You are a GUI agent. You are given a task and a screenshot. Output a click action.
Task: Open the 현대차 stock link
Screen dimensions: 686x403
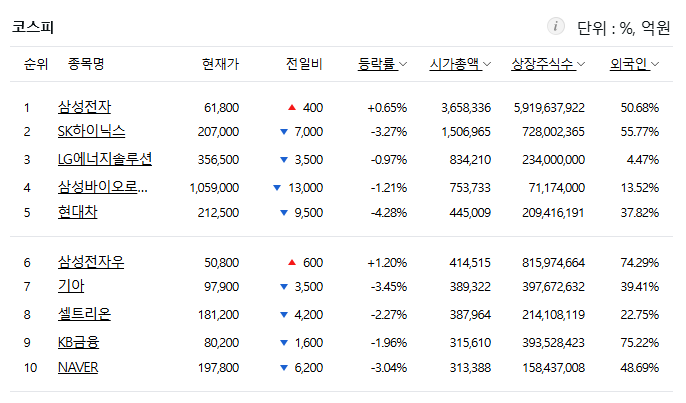77,212
